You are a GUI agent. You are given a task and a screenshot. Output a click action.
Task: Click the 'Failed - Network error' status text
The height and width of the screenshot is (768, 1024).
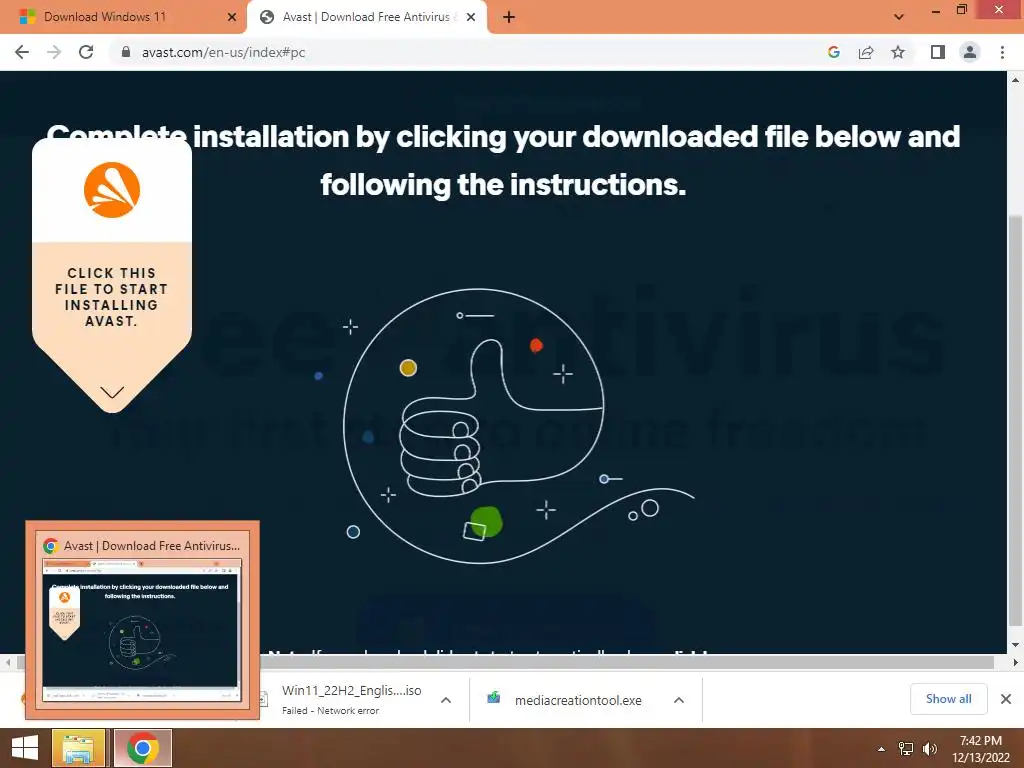click(x=330, y=711)
